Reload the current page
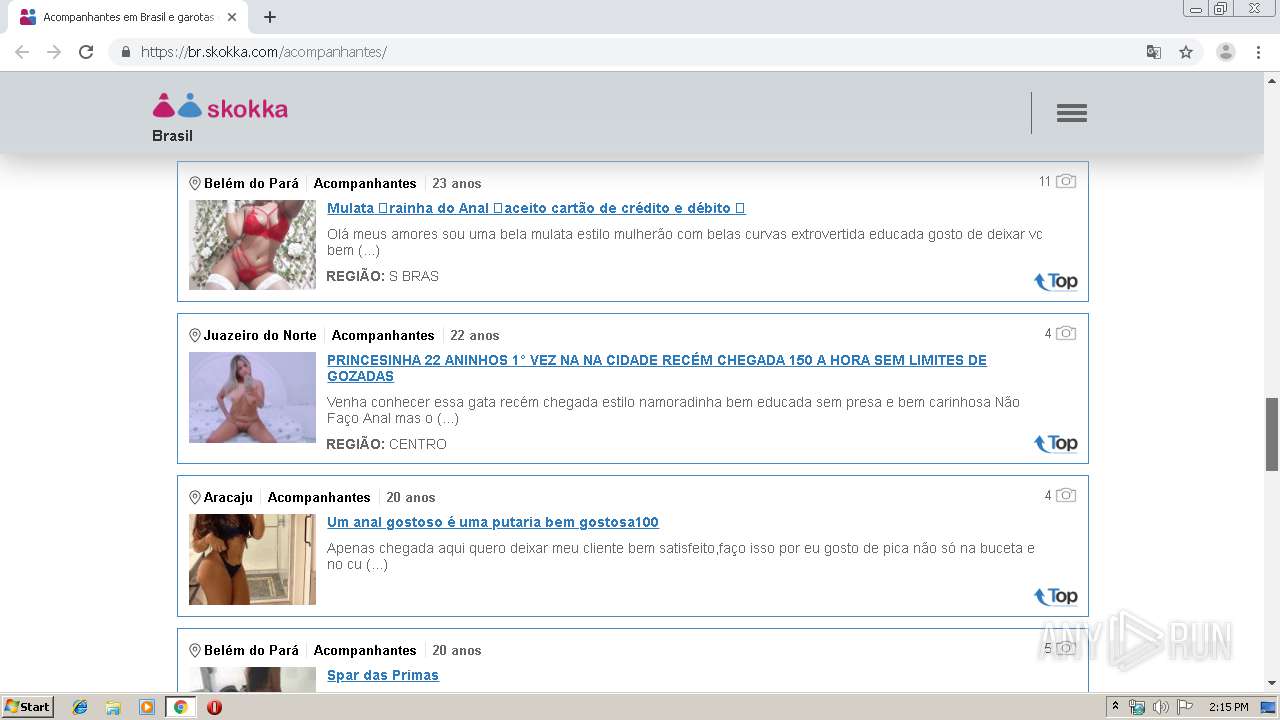 click(x=86, y=52)
